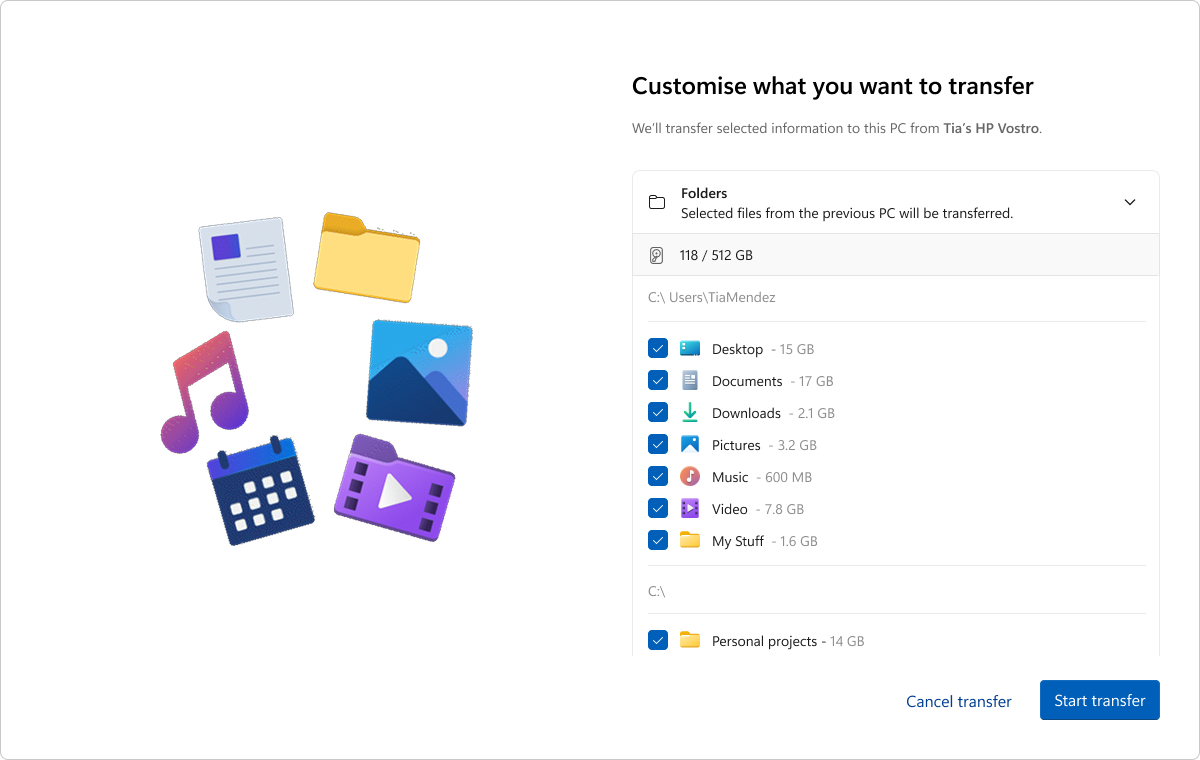This screenshot has height=760, width=1200.
Task: Click the Pictures folder icon
Action: tap(690, 445)
